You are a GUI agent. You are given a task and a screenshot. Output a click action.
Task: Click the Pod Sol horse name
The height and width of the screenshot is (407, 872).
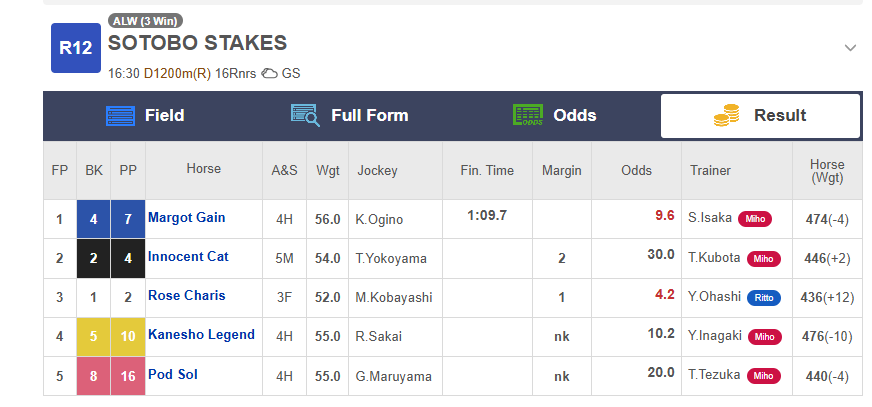pos(172,374)
